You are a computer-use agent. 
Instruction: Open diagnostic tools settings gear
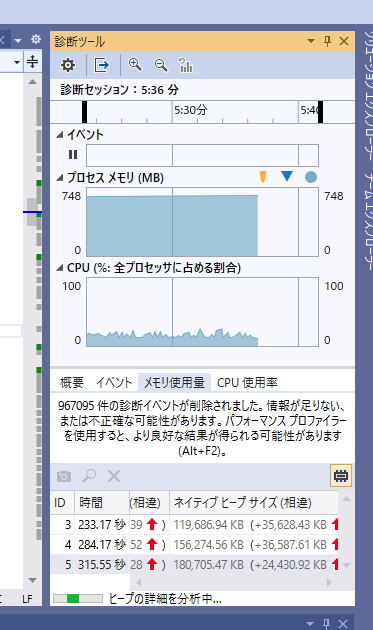coord(68,65)
